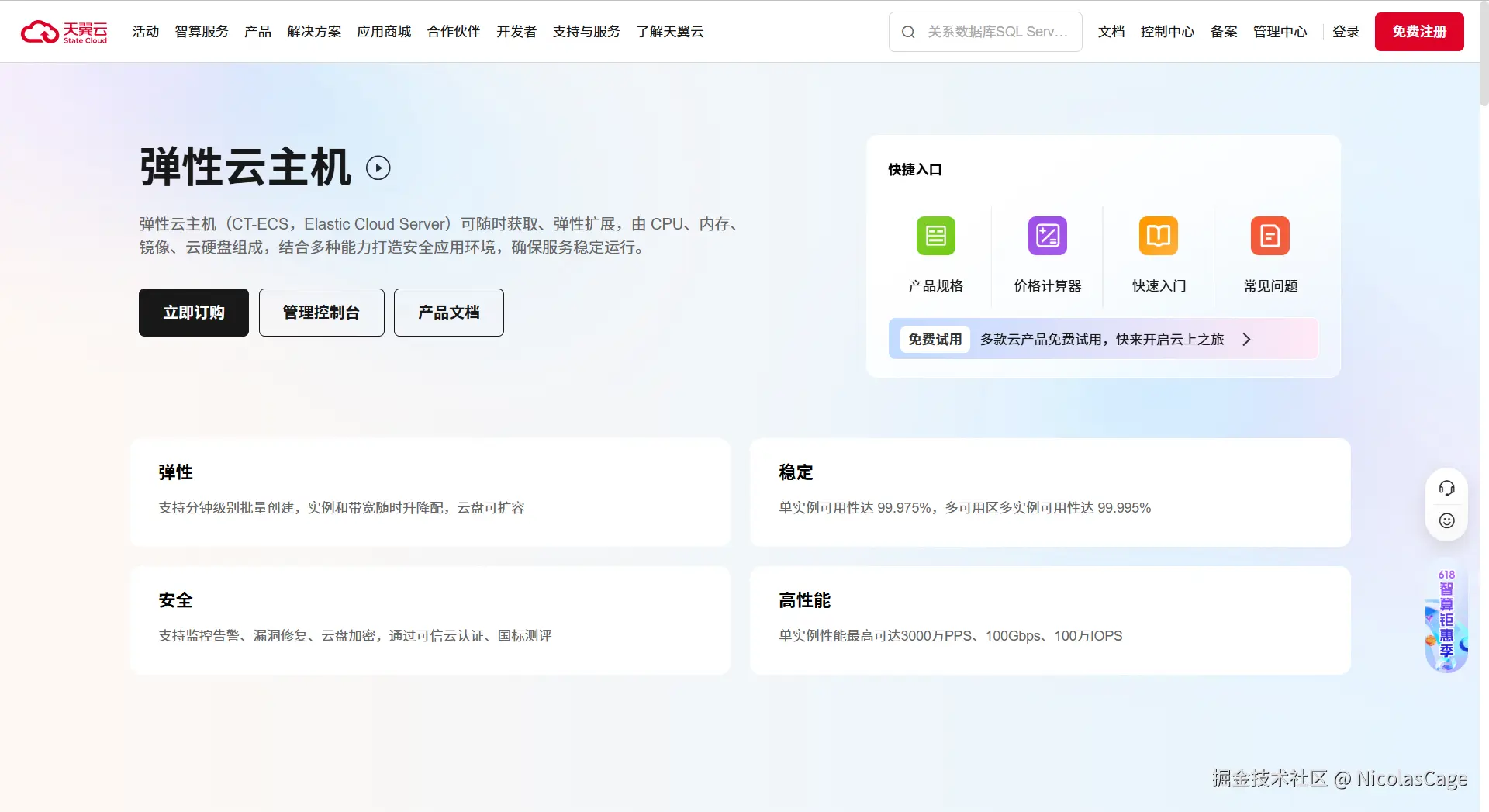Click the 快捷入口 heading
Viewport: 1489px width, 812px height.
(x=915, y=170)
